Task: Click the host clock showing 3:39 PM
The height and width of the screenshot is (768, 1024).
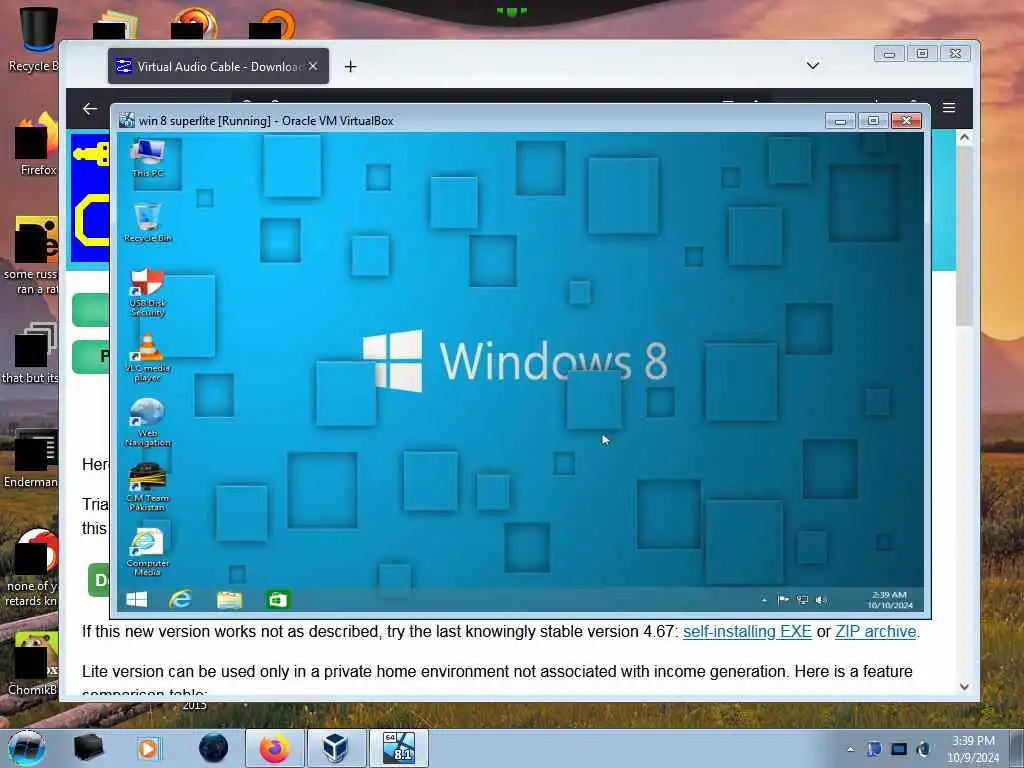Action: pyautogui.click(x=973, y=749)
